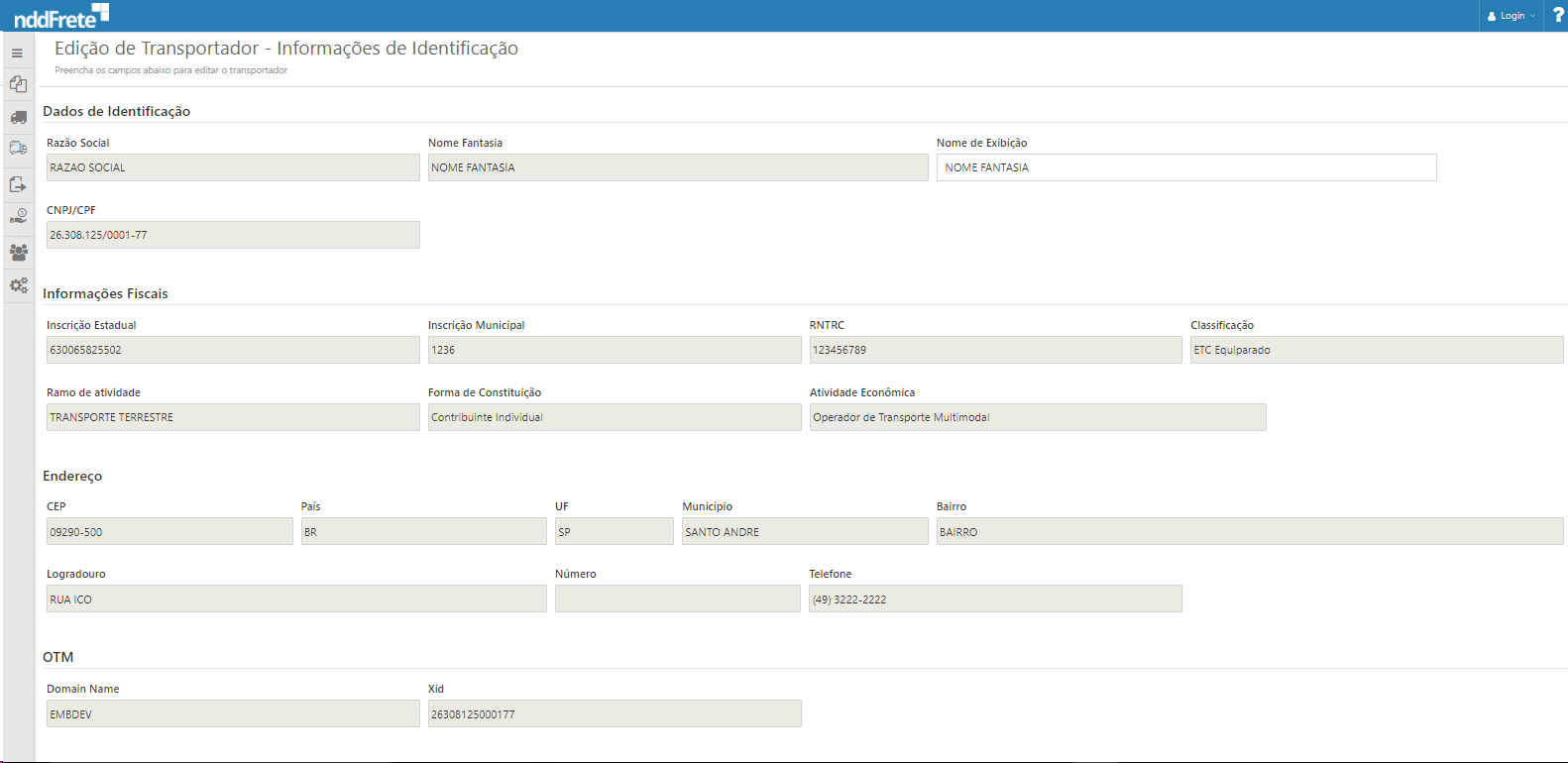Open the users group sidebar icon
Screen dimensions: 1568x763
(x=18, y=252)
